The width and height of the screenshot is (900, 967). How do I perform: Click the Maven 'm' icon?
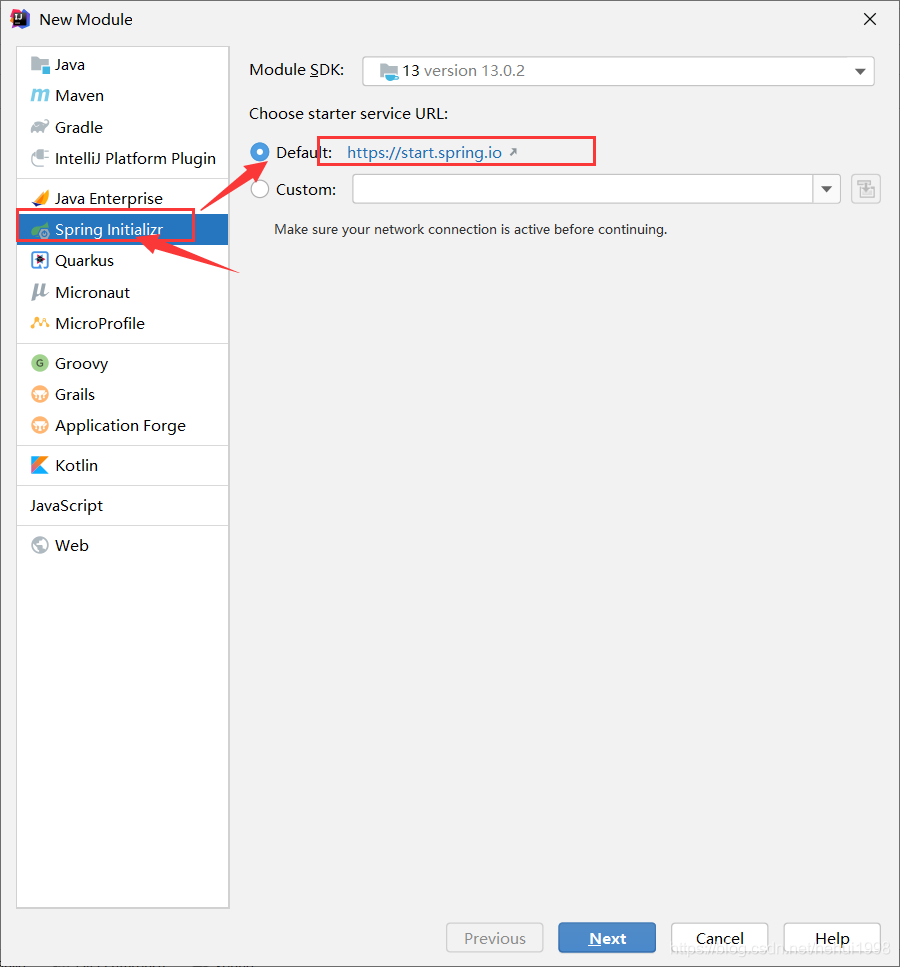[40, 96]
